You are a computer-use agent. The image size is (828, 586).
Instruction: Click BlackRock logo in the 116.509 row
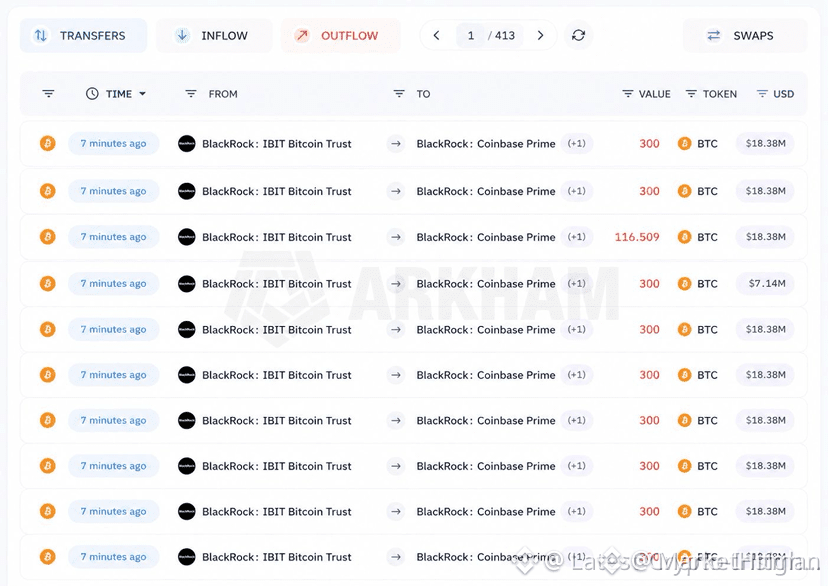tap(186, 237)
